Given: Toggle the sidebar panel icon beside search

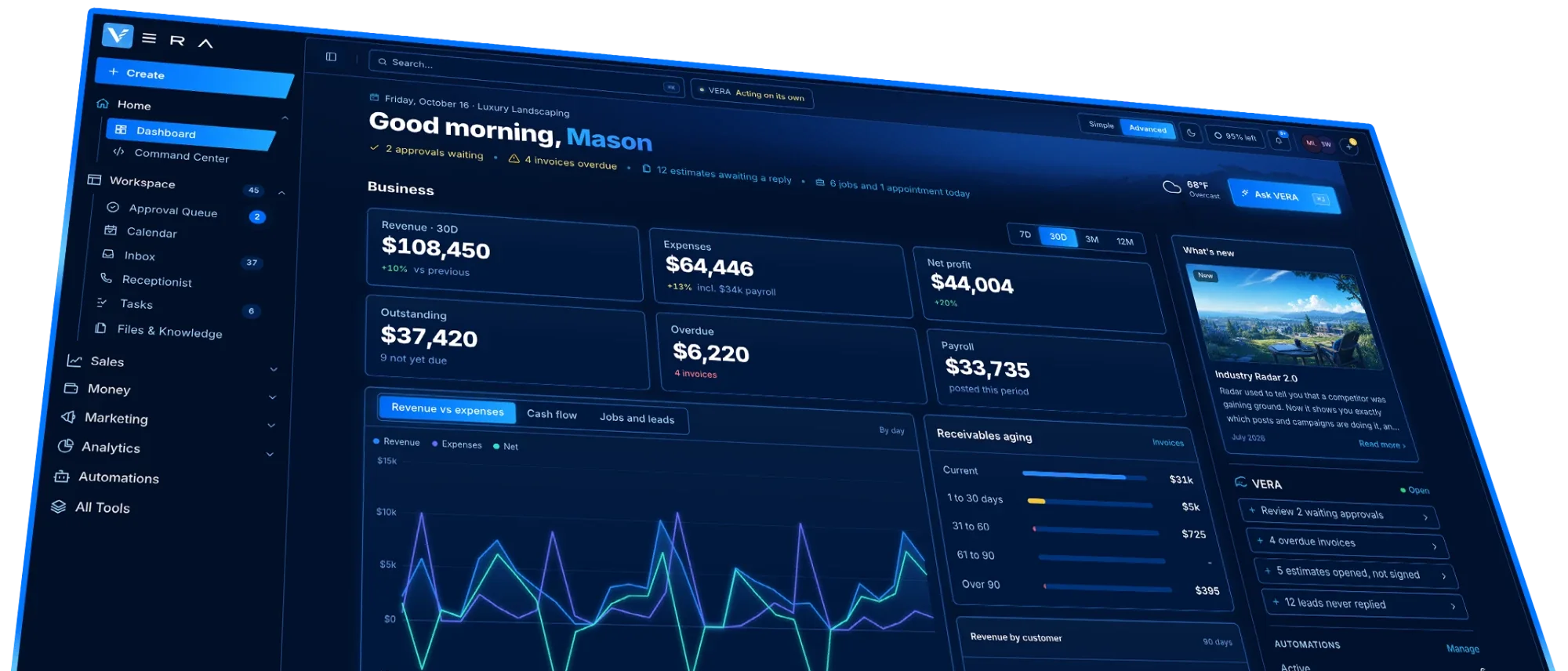Looking at the screenshot, I should click(332, 56).
